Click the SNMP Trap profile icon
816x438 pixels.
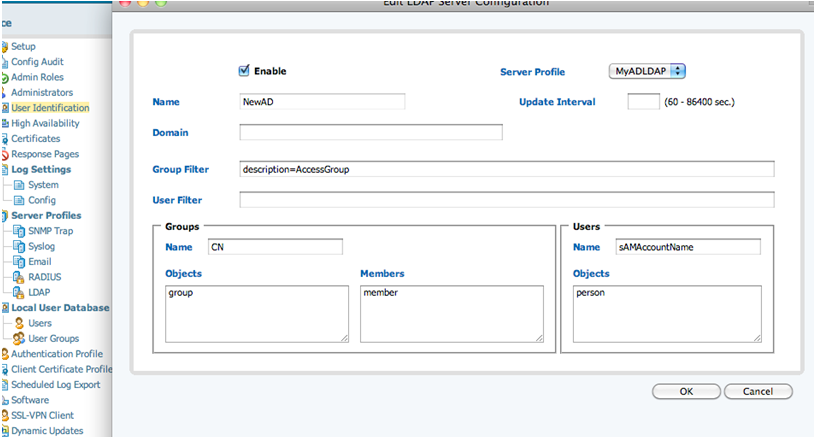tap(19, 231)
